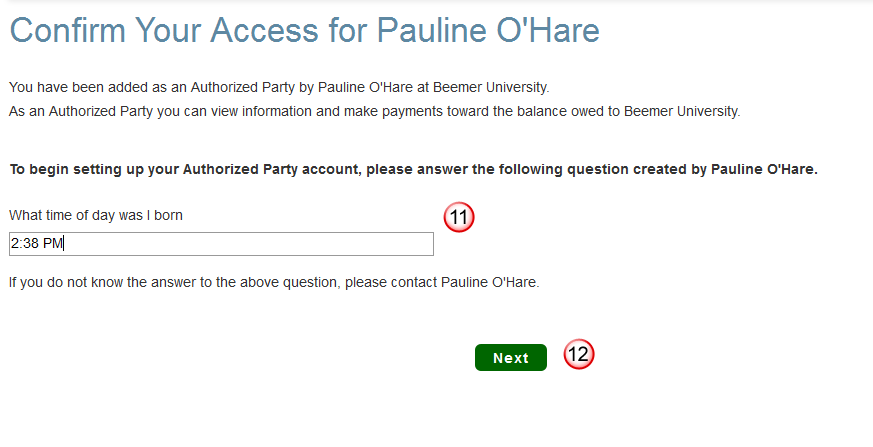Click the 'Confirm Your Access' page heading
Screen dimensions: 873x447
coord(303,31)
